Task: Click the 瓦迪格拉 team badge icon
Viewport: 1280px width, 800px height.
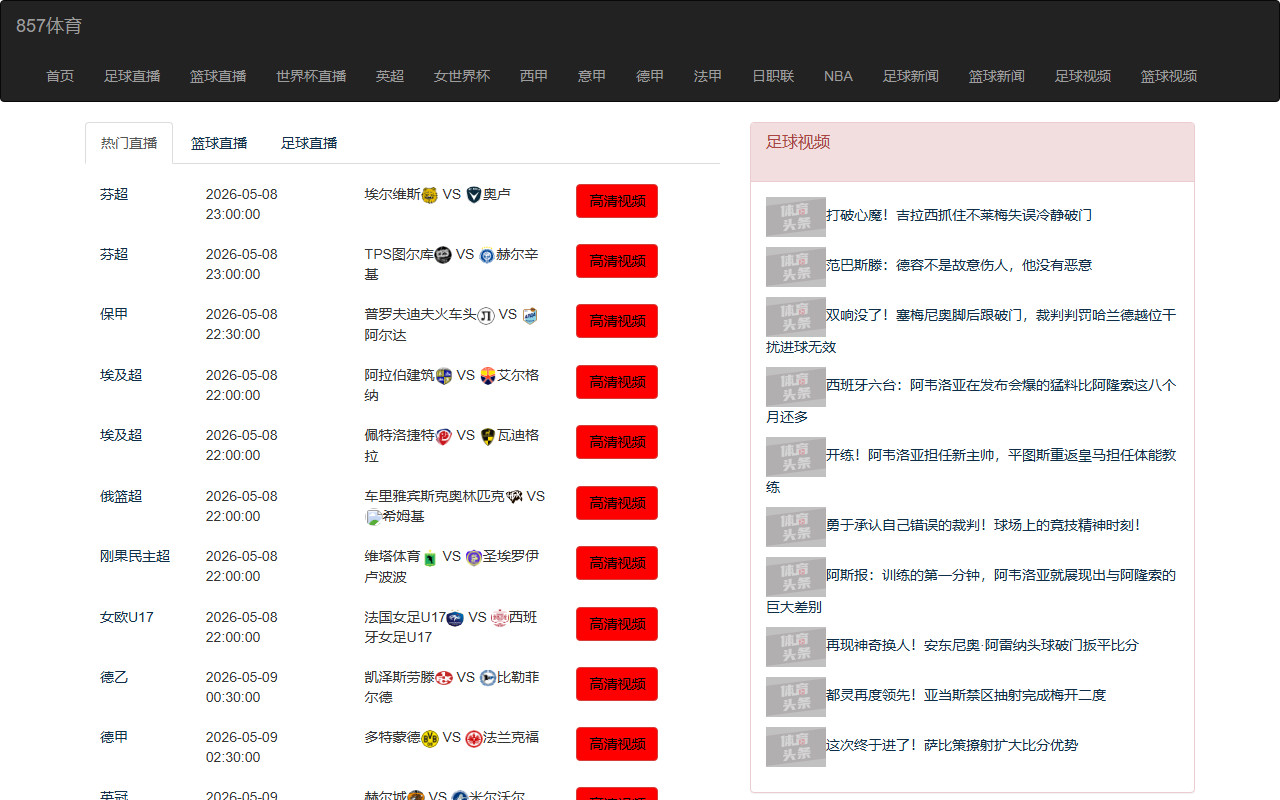Action: coord(488,436)
